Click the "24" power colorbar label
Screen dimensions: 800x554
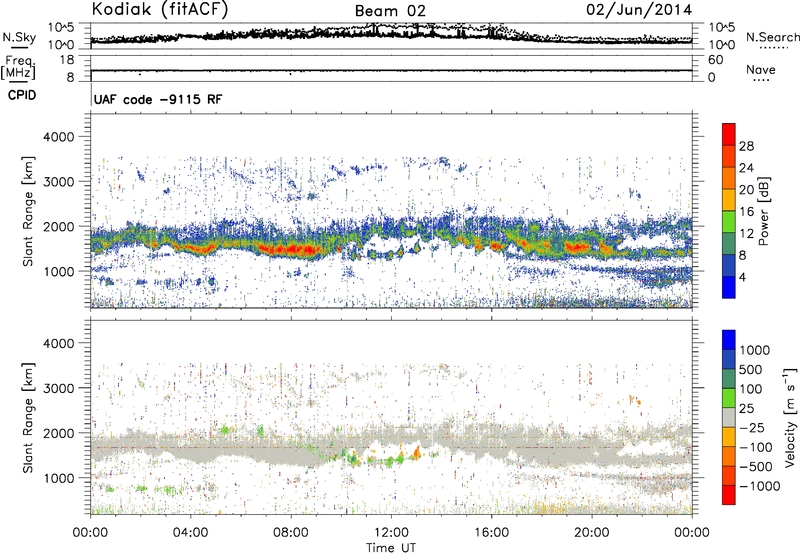pyautogui.click(x=746, y=168)
